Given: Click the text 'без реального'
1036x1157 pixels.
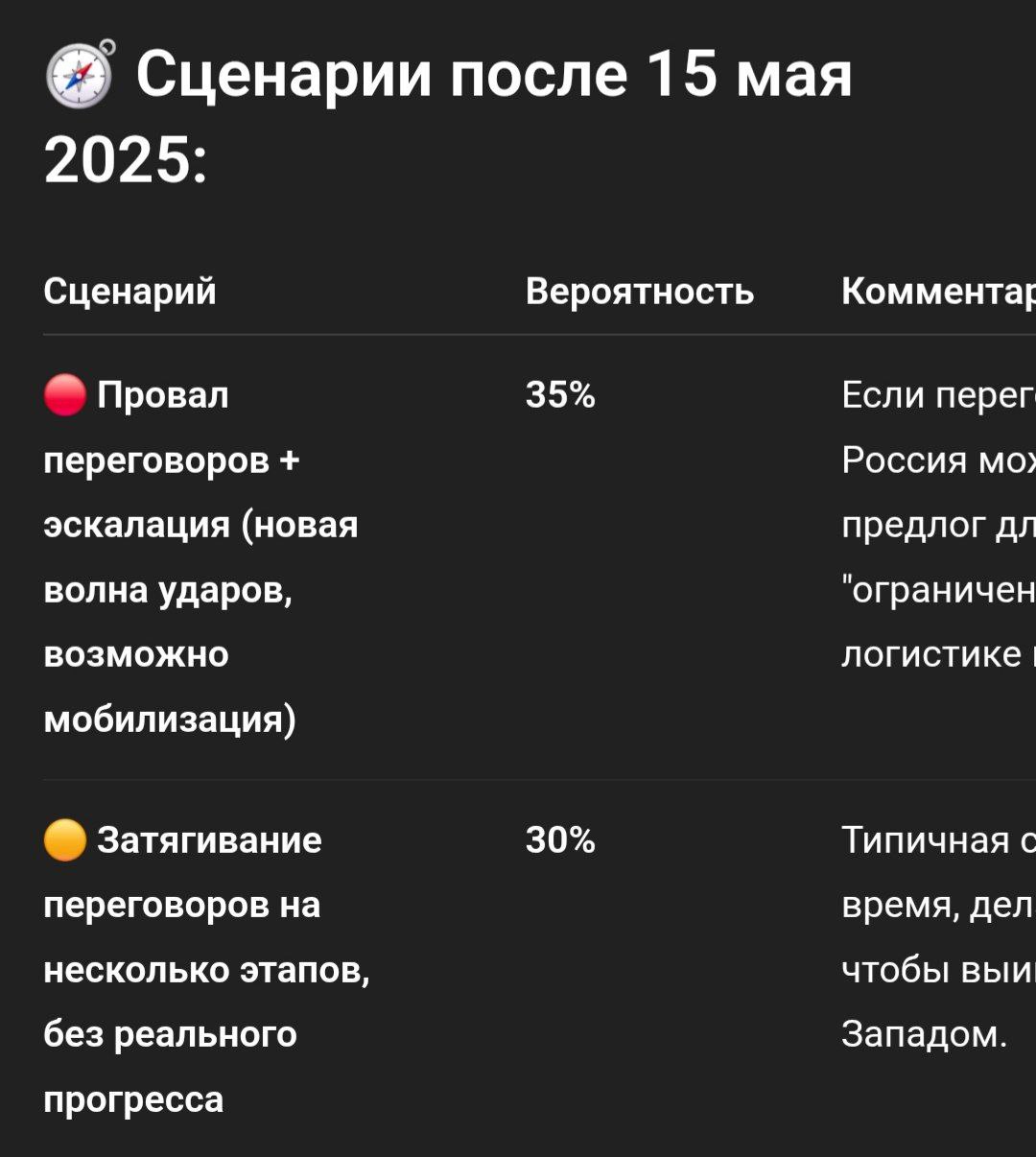Looking at the screenshot, I should coord(170,1034).
